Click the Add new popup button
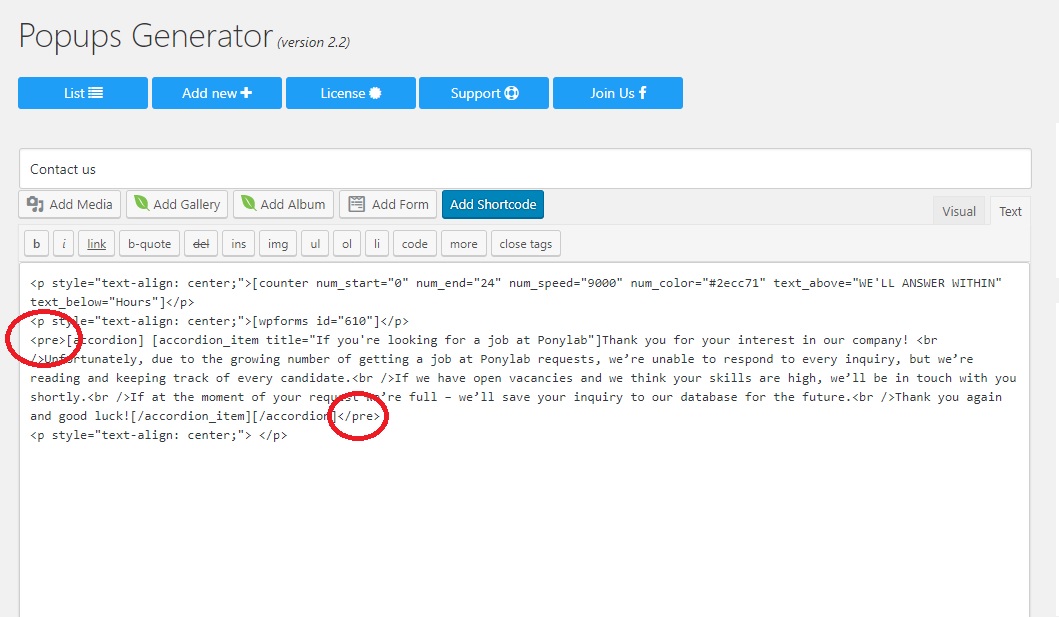The image size is (1059, 617). [217, 93]
